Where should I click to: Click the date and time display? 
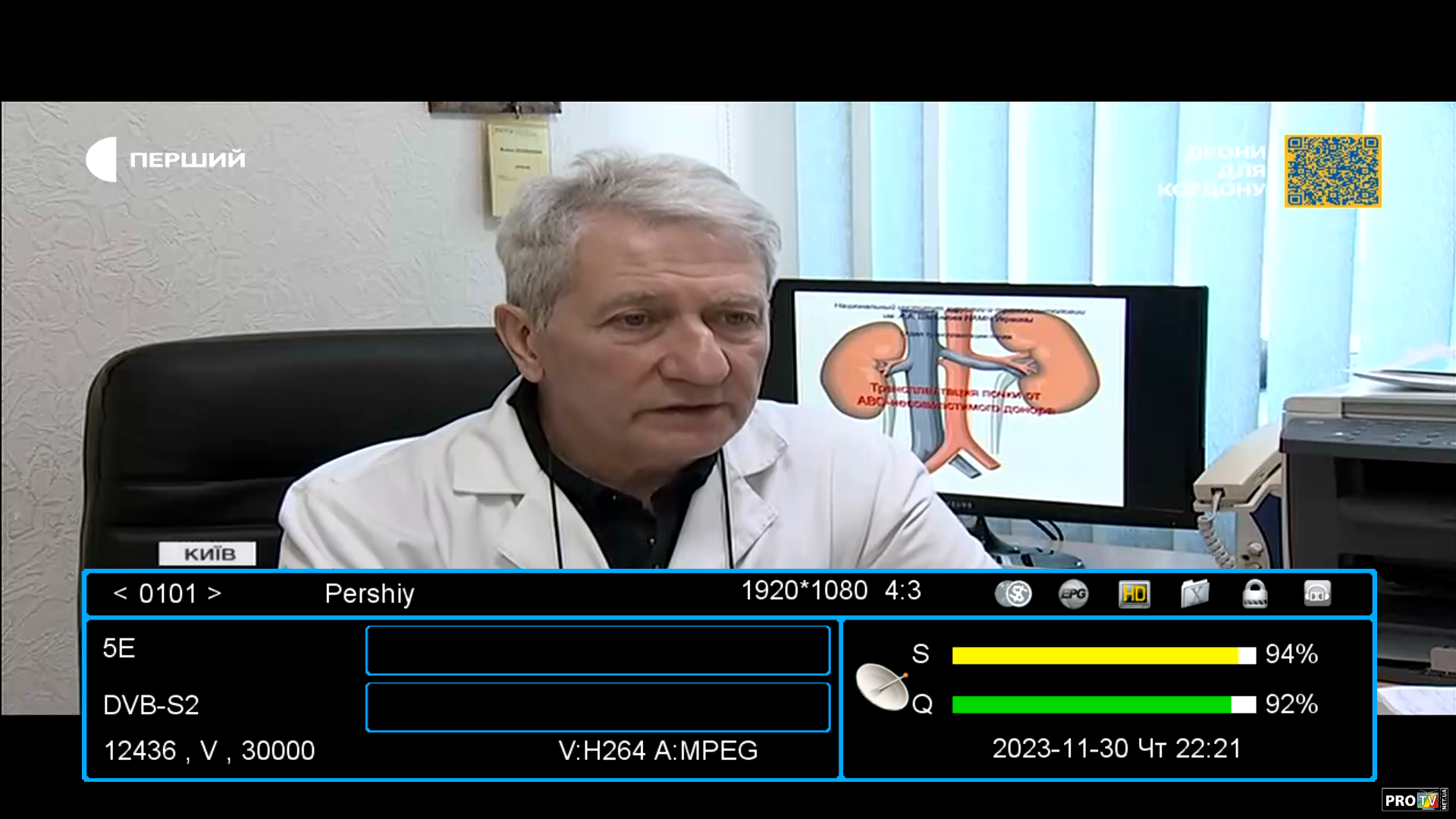[1116, 748]
